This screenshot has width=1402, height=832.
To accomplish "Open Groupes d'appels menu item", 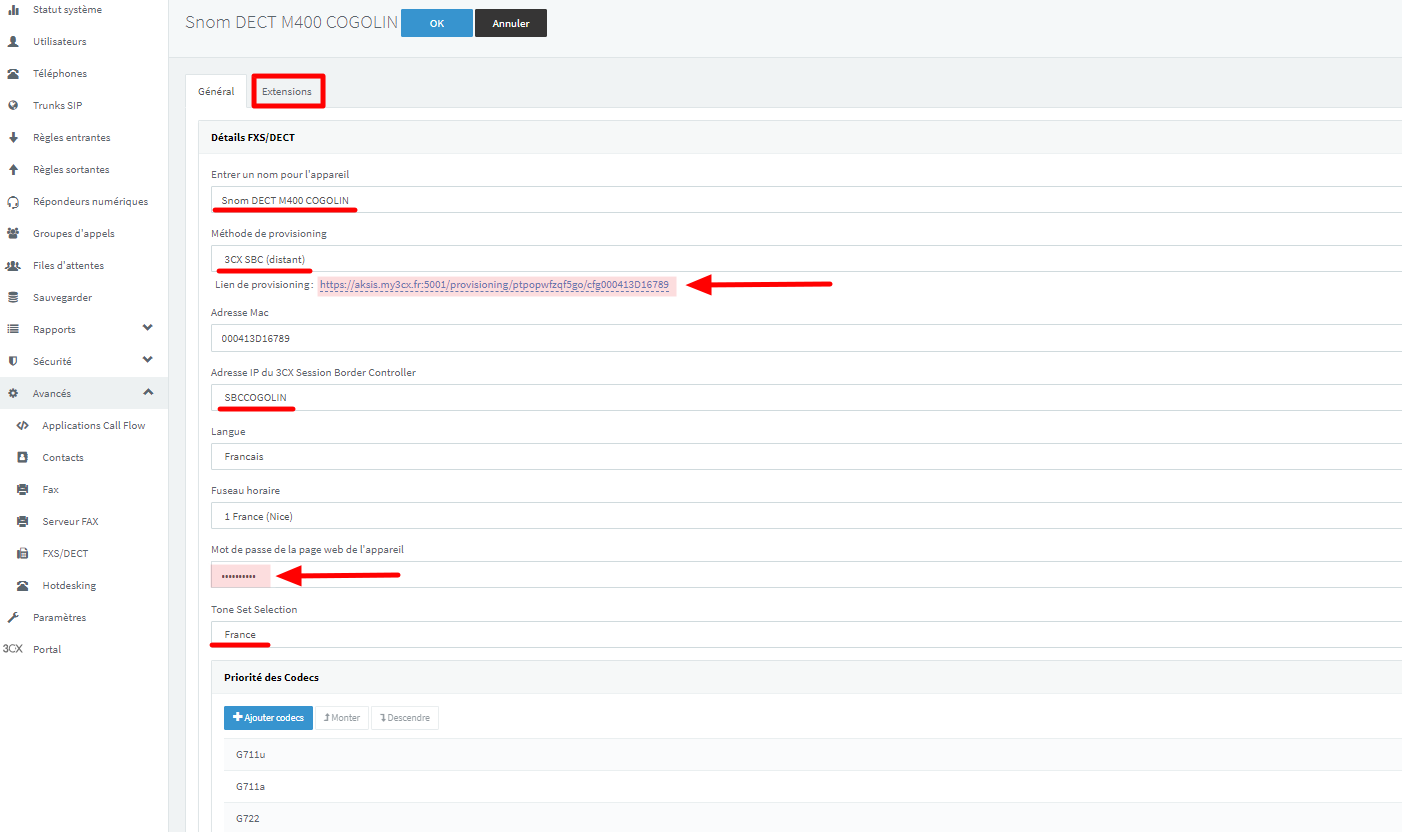I will point(74,234).
